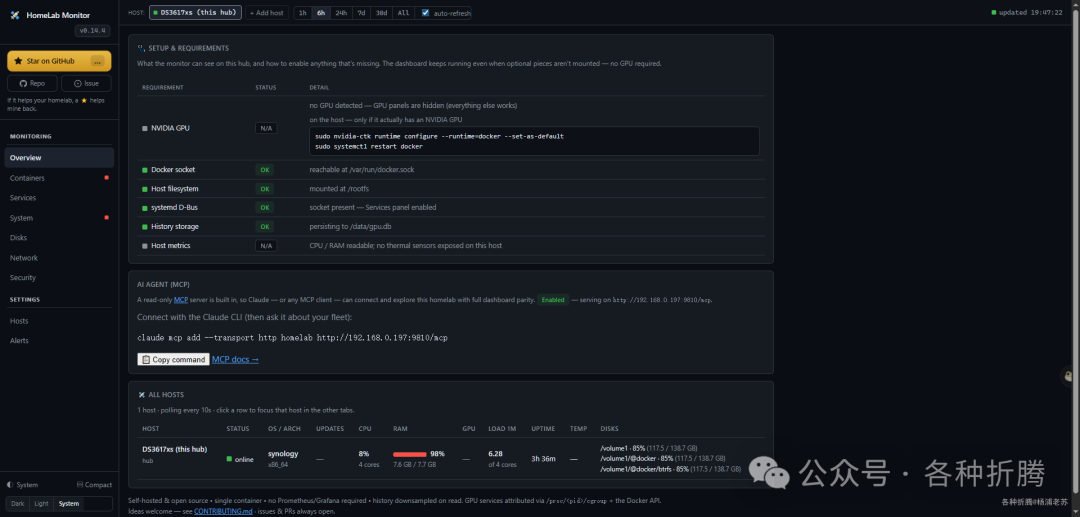Viewport: 1080px width, 517px height.
Task: Click the 6.28 load value
Action: pos(495,454)
